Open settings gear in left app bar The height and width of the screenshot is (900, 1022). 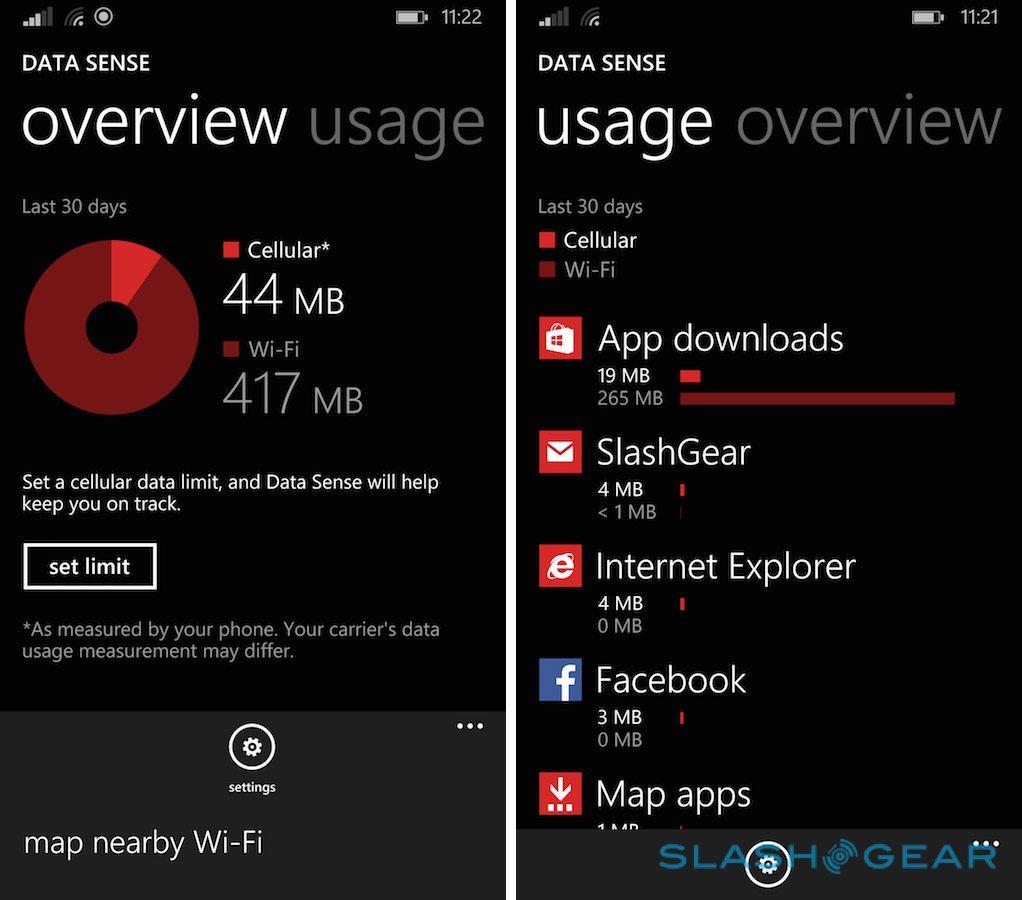(x=252, y=747)
